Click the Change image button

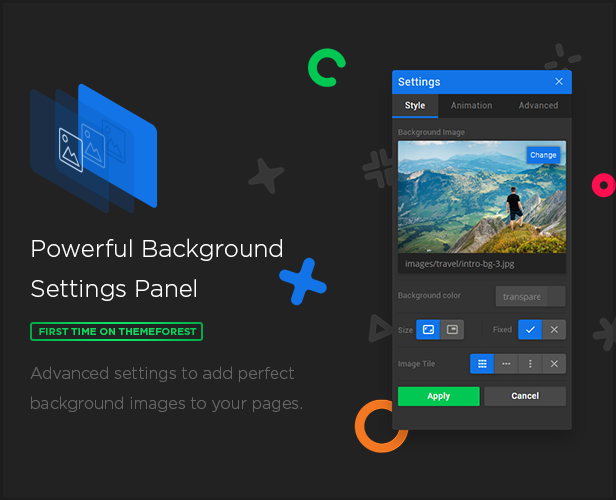[x=543, y=155]
